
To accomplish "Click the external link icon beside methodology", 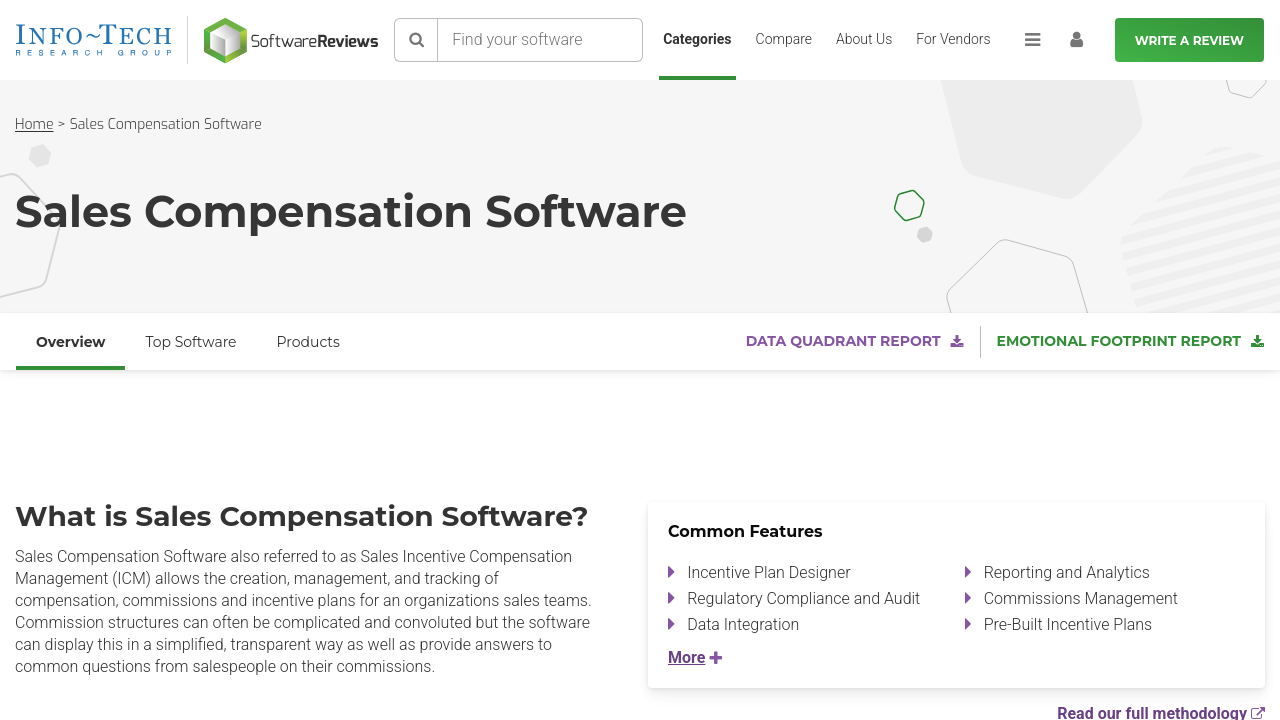I will click(1258, 713).
